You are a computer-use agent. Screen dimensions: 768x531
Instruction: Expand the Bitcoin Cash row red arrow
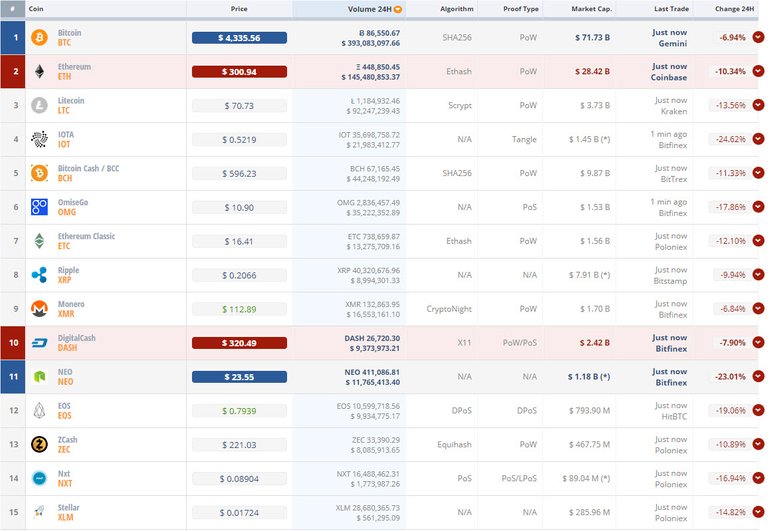tap(758, 172)
